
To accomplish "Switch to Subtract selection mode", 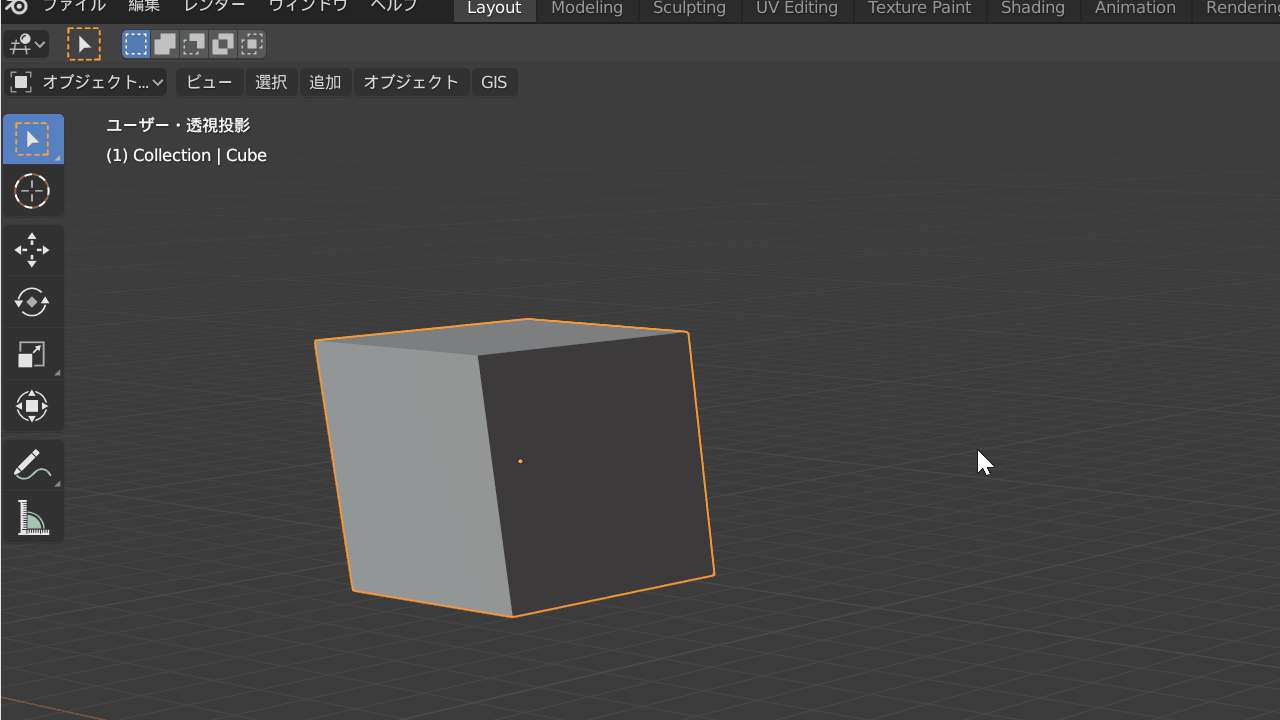I will pos(194,44).
